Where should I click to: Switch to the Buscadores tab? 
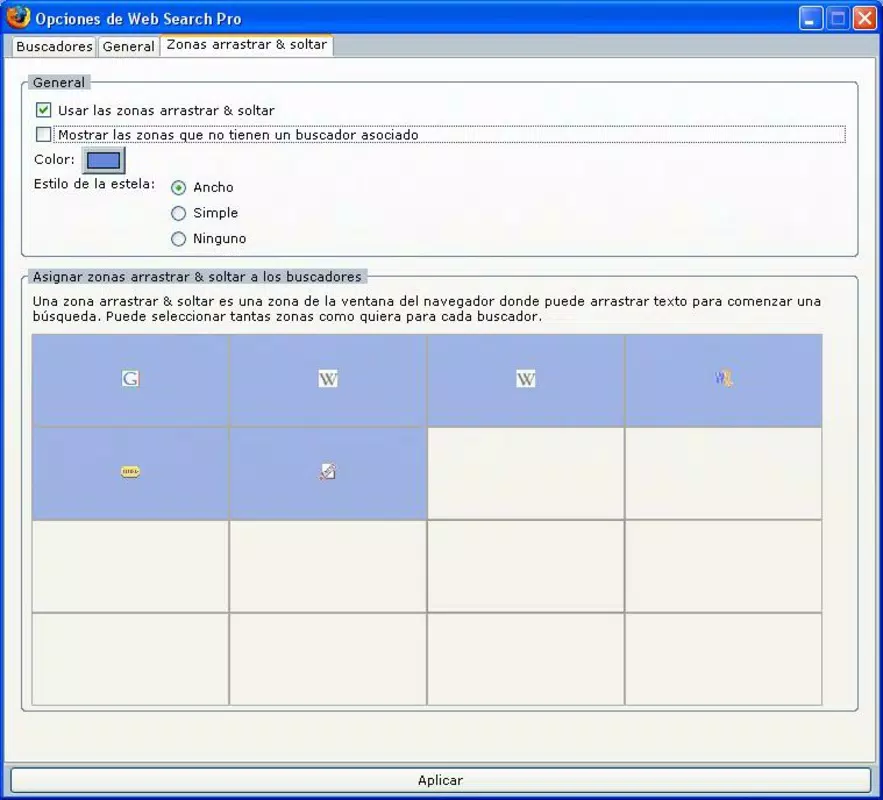54,46
